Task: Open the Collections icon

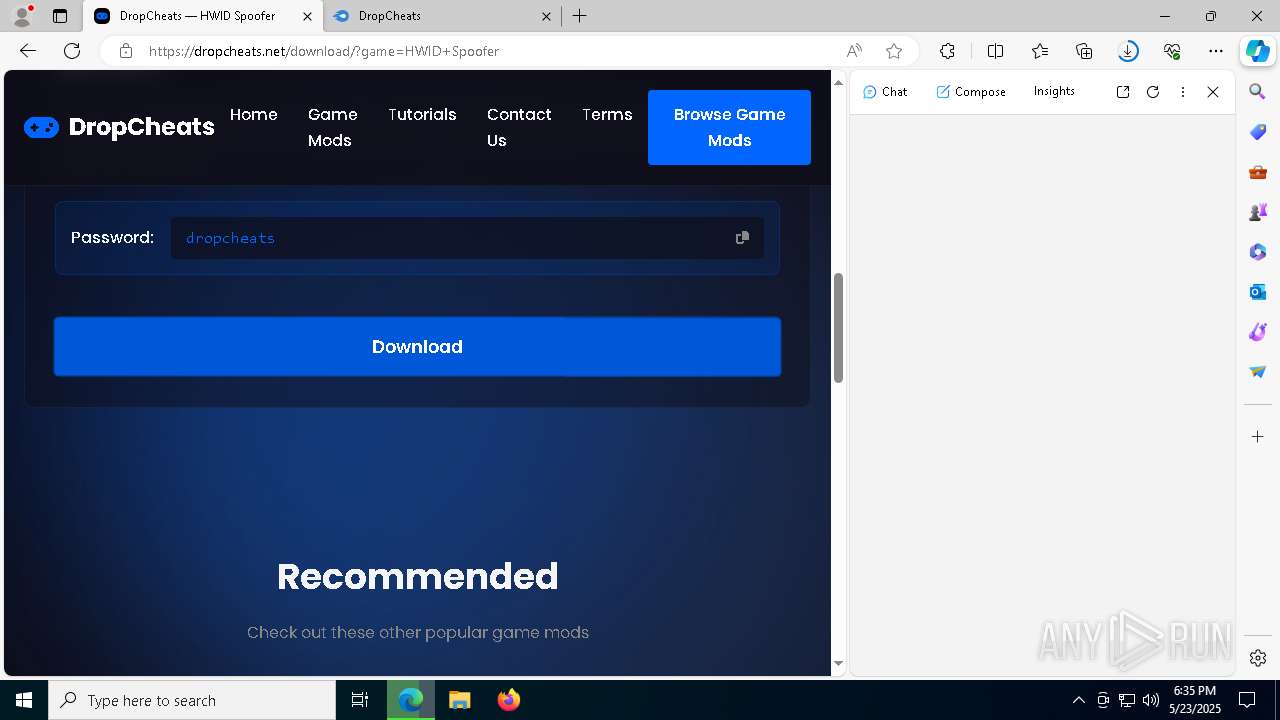Action: [1084, 51]
